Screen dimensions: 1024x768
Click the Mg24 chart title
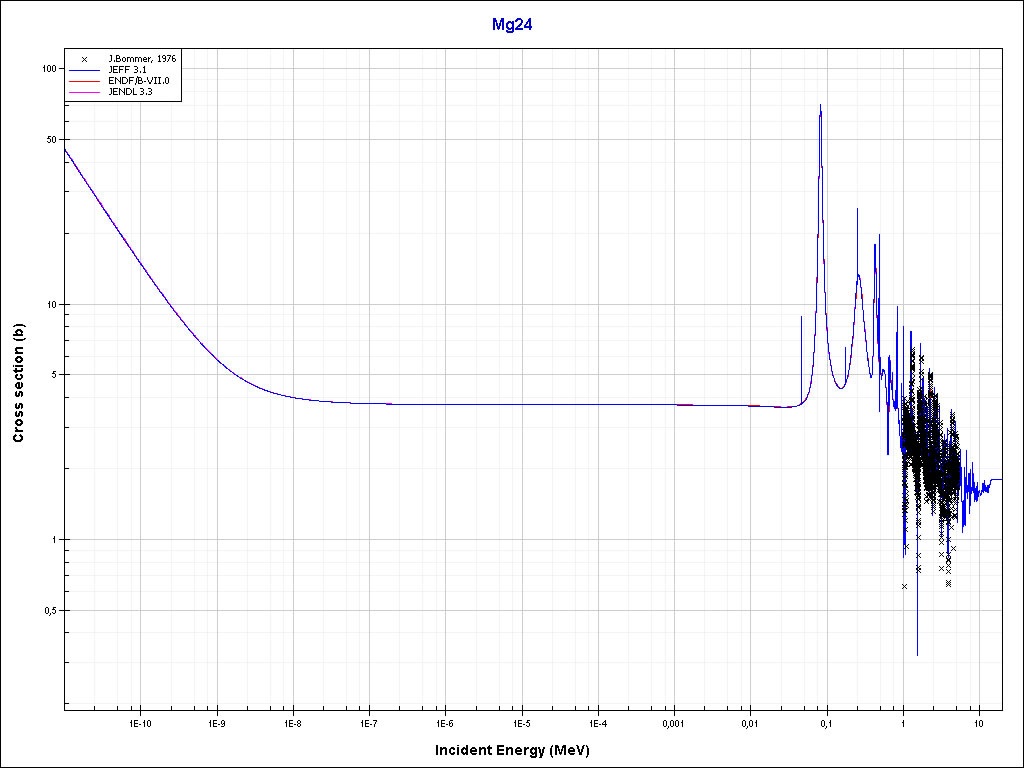coord(511,26)
